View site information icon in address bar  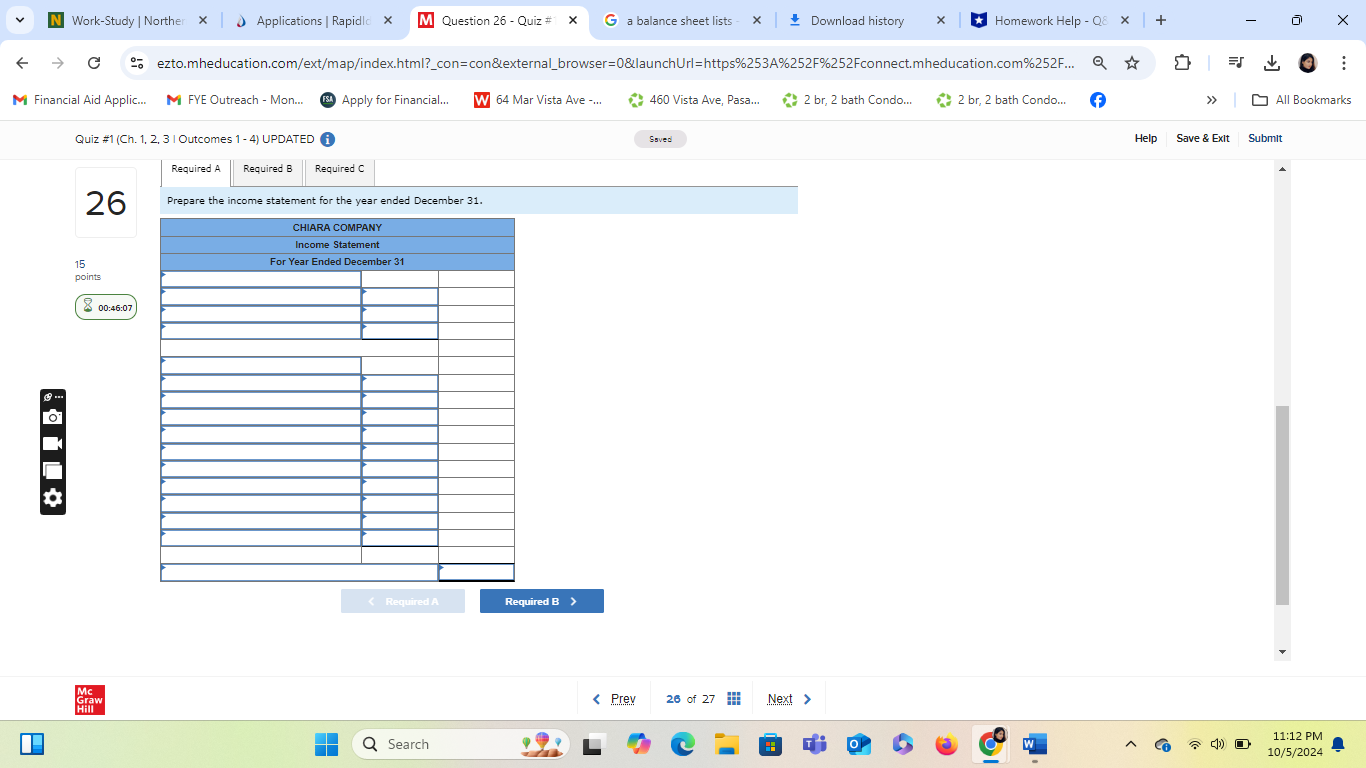coord(138,63)
